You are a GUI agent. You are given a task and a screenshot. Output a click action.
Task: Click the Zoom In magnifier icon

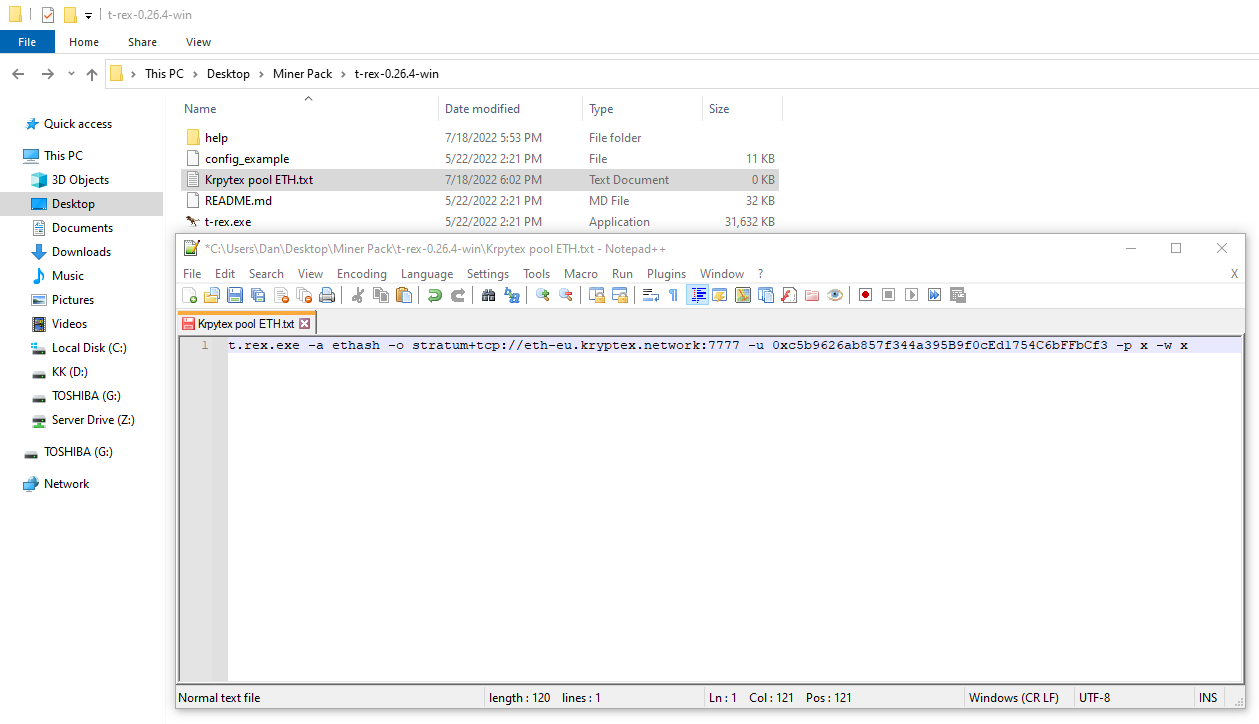[x=542, y=295]
